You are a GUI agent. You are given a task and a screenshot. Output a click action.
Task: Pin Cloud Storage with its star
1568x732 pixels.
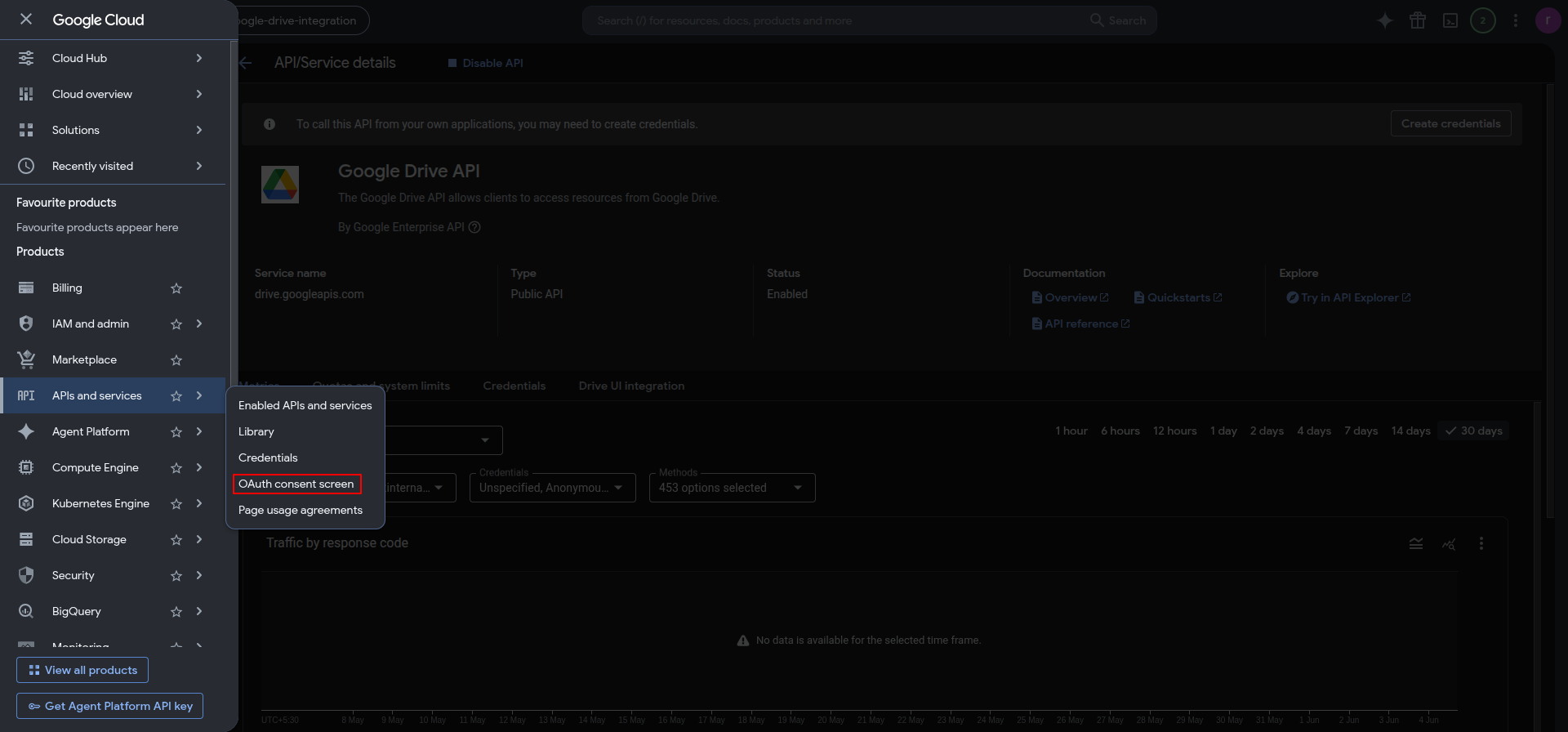coord(176,540)
